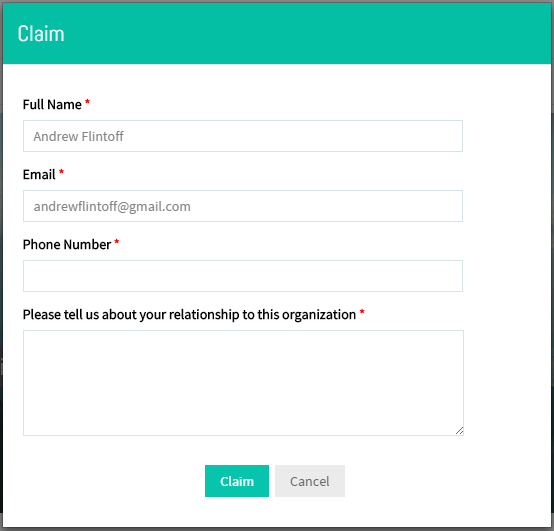
Task: Submit the form with green Claim button
Action: 237,481
